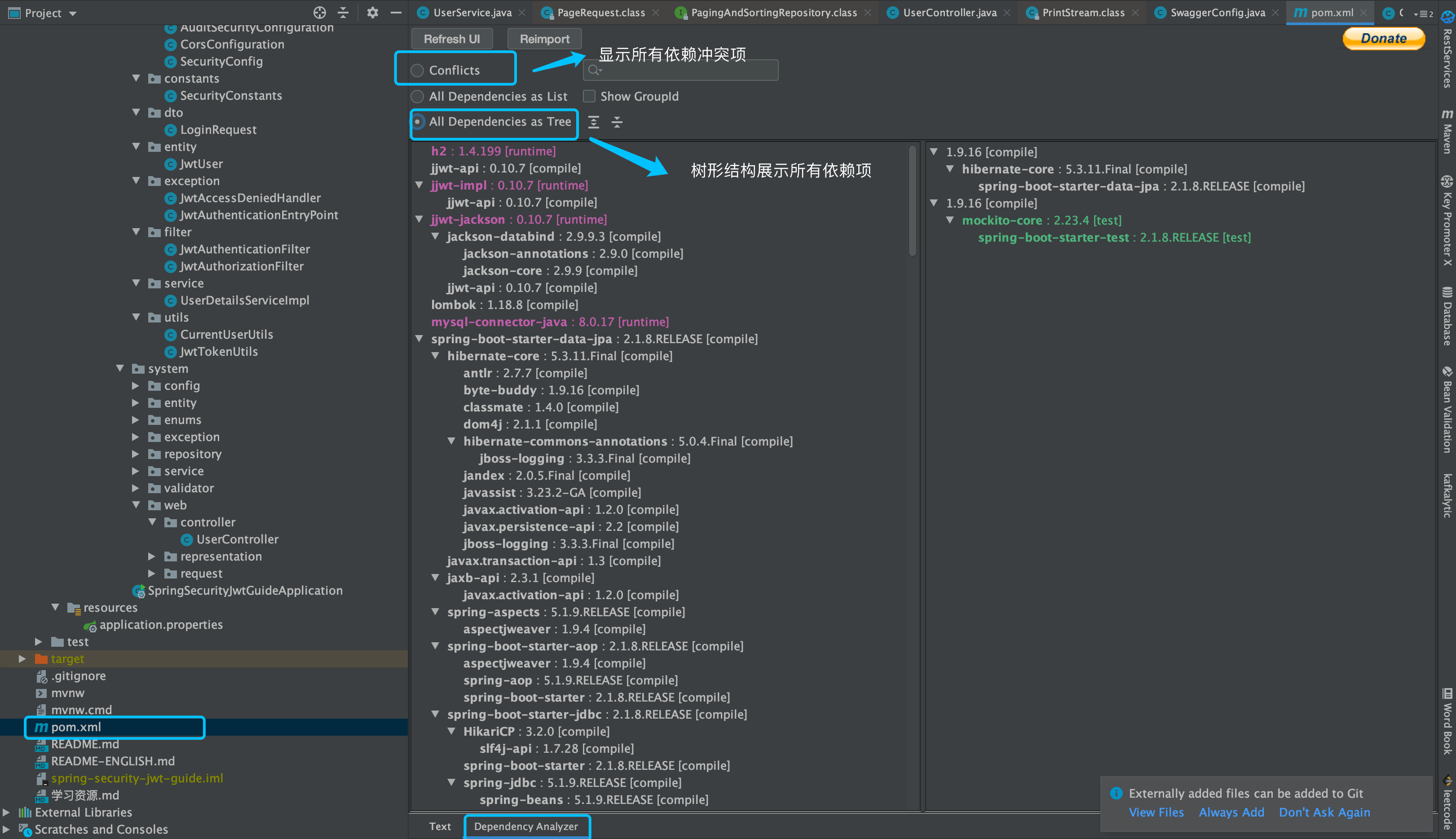Open the Key Promoter X panel
Image resolution: width=1456 pixels, height=839 pixels.
1447,221
